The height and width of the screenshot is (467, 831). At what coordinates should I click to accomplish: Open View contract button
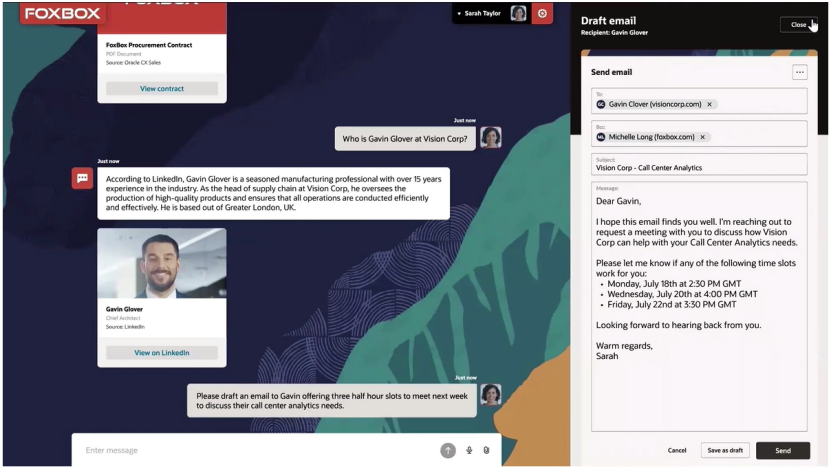point(162,89)
